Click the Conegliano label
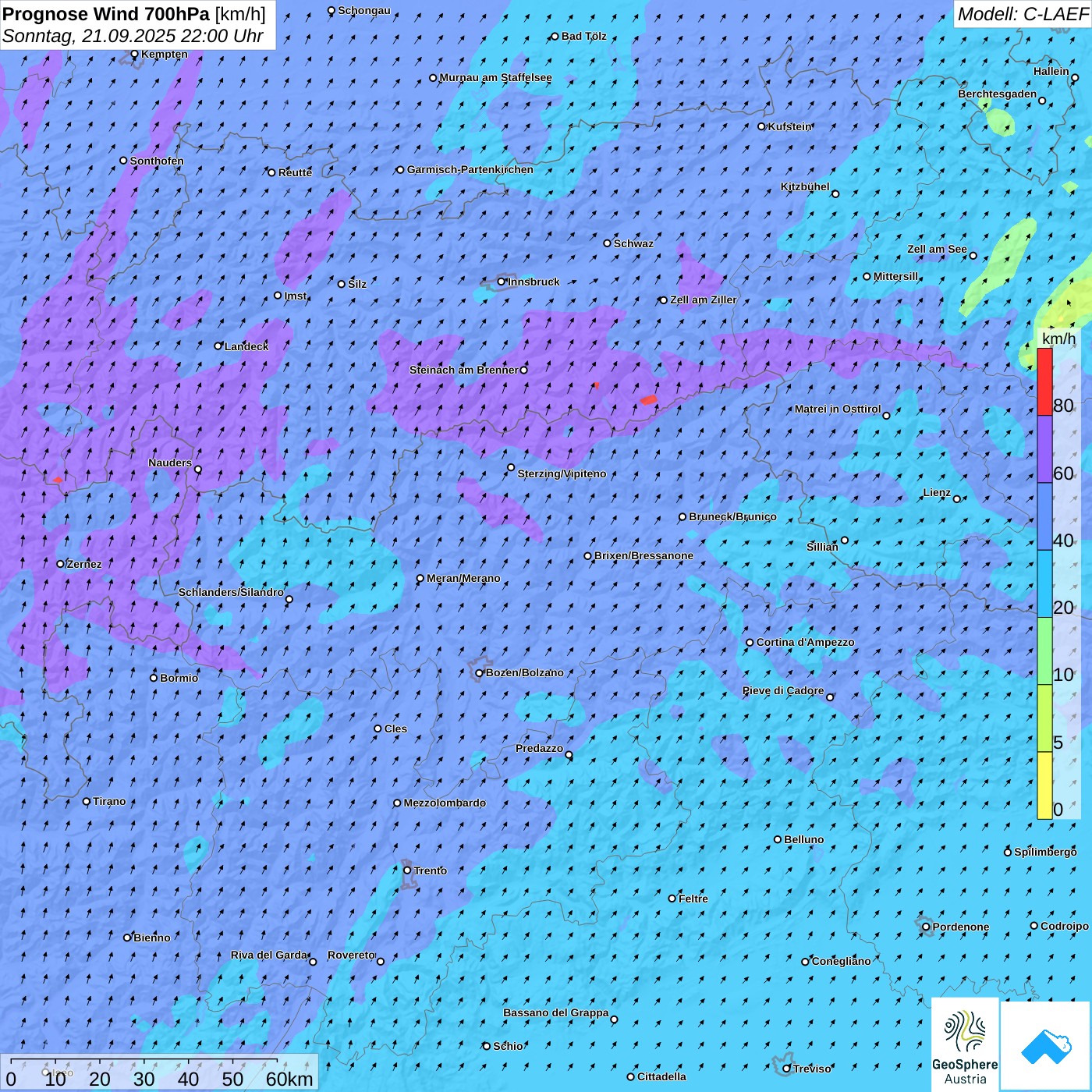This screenshot has width=1092, height=1092. (841, 961)
